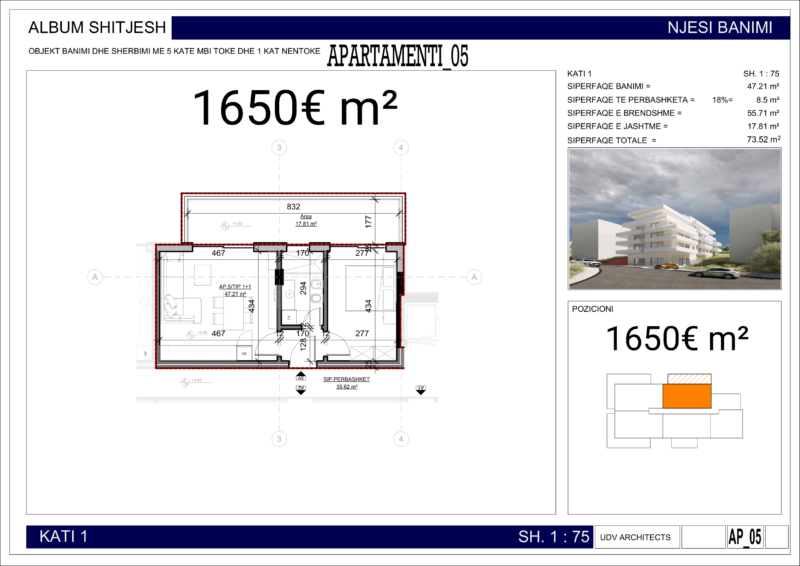Screen dimensions: 800x566
Task: Click the 434 dimension in the bedroom
Action: click(x=368, y=306)
